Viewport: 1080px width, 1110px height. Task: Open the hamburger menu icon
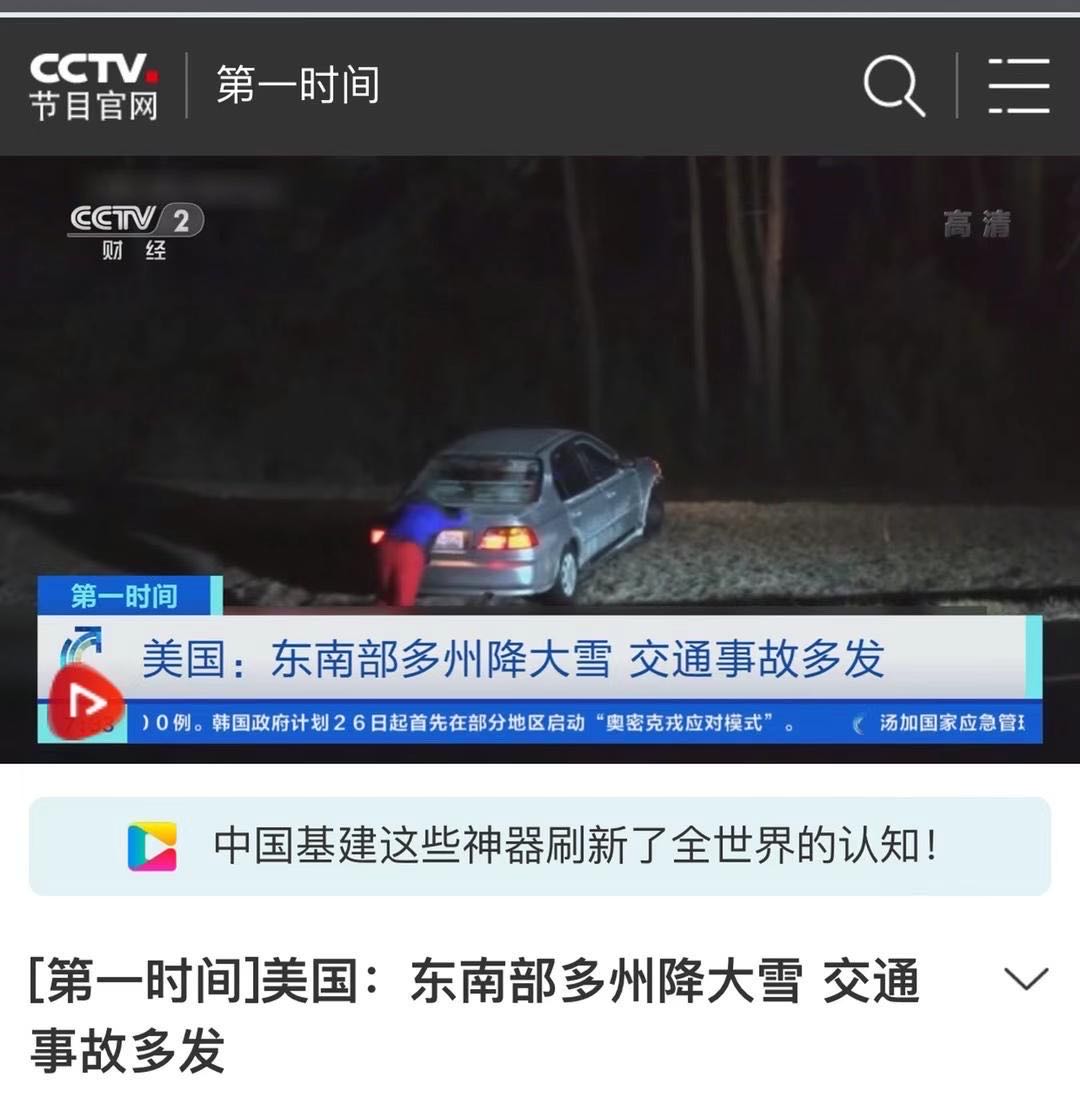[x=1018, y=86]
